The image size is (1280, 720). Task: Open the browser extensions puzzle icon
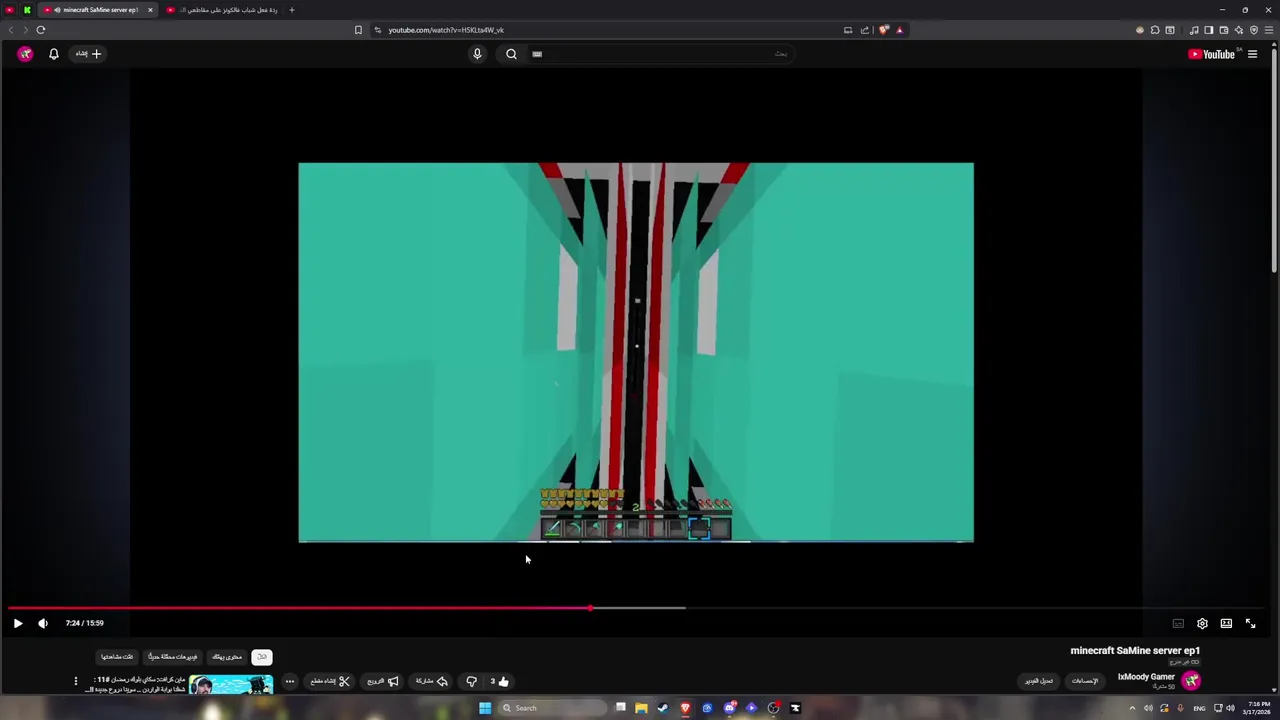tap(1155, 30)
